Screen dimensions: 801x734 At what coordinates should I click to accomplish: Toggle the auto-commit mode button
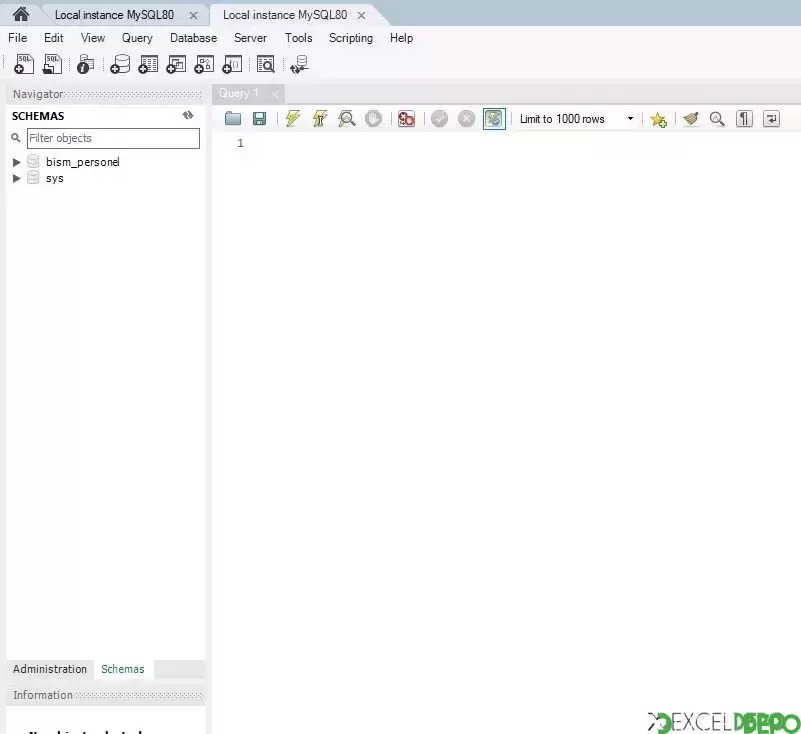[494, 119]
